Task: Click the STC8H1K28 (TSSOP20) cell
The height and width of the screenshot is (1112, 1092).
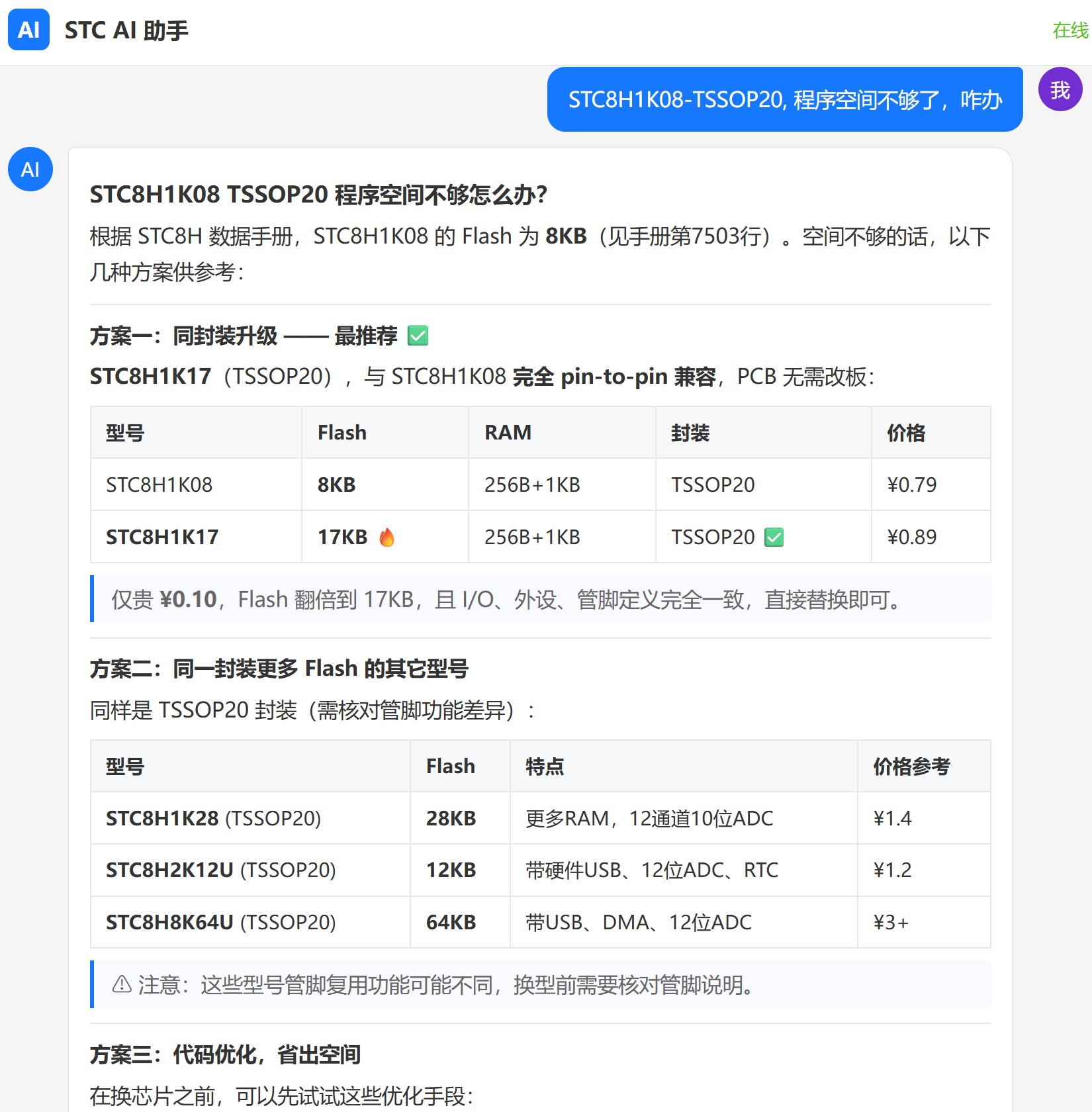Action: tap(250, 818)
